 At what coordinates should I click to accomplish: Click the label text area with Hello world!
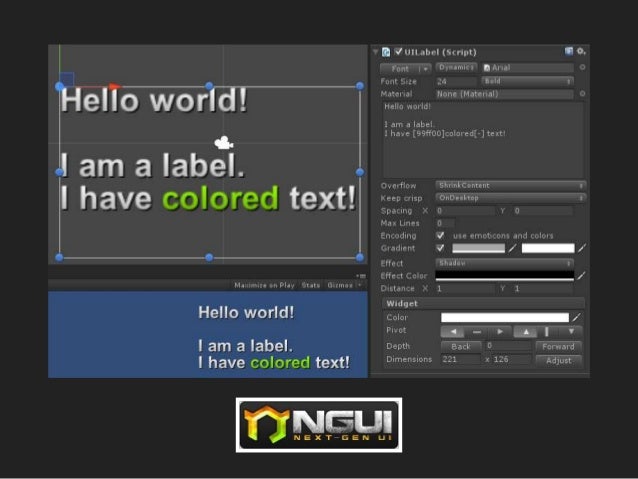[483, 140]
